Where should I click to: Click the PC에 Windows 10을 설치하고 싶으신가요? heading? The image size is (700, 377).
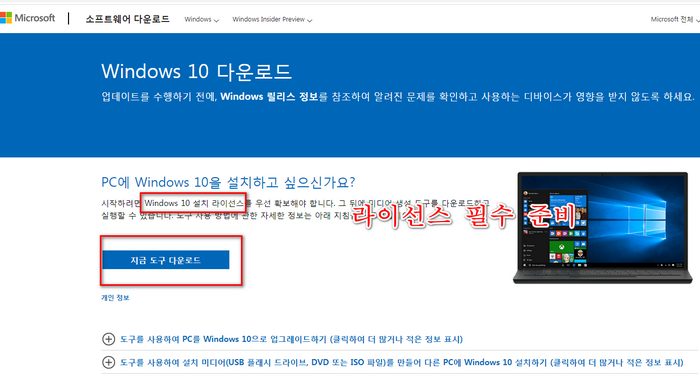point(228,182)
